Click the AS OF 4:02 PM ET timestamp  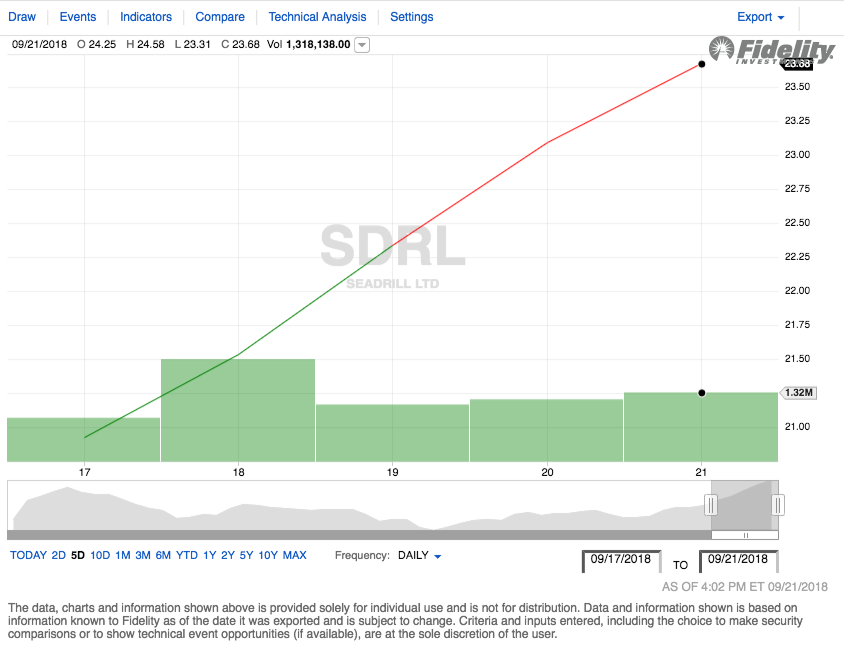[x=744, y=587]
